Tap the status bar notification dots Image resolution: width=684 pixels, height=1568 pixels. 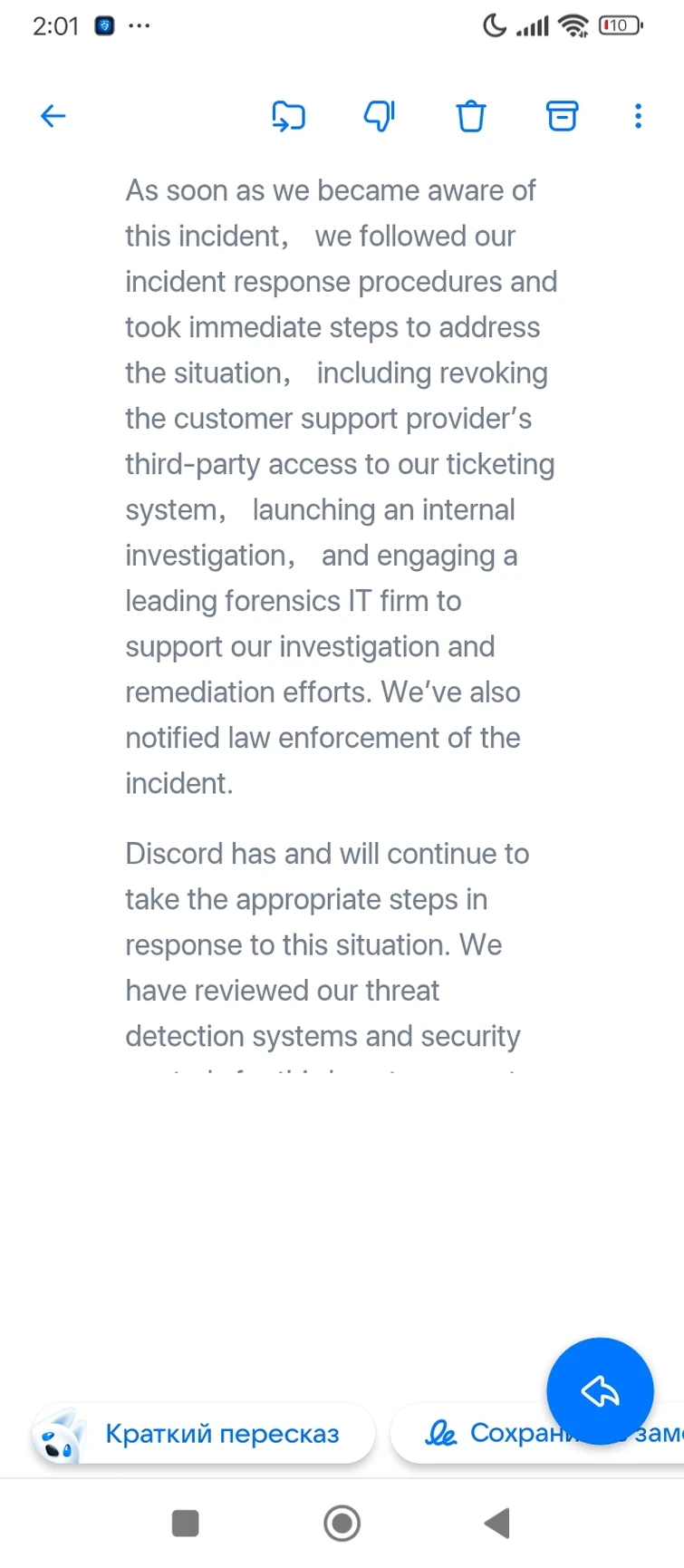pos(139,25)
